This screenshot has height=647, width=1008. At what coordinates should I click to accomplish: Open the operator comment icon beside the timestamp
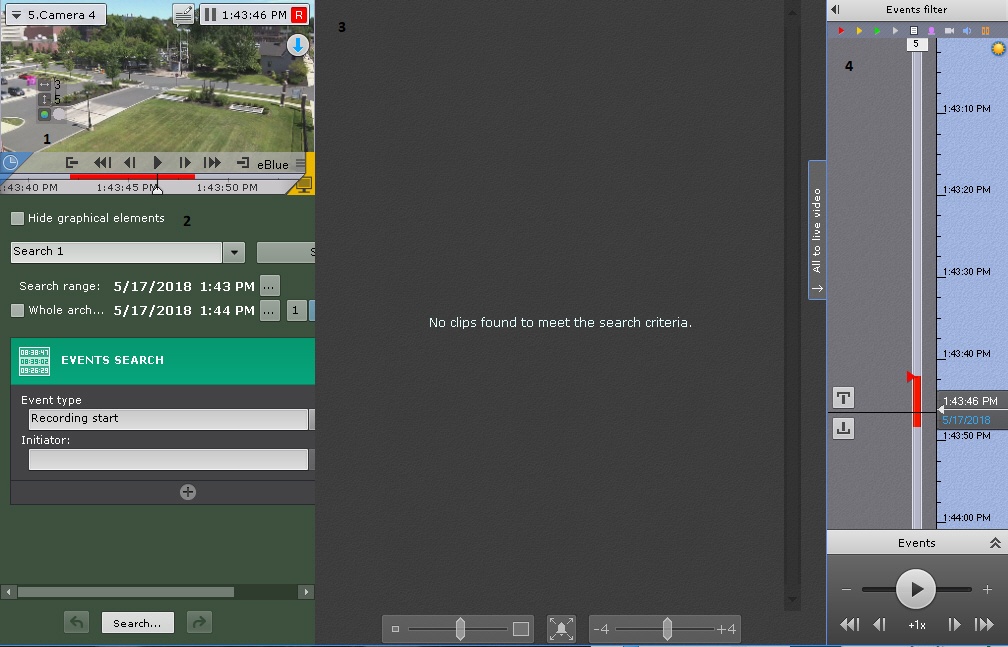click(184, 14)
